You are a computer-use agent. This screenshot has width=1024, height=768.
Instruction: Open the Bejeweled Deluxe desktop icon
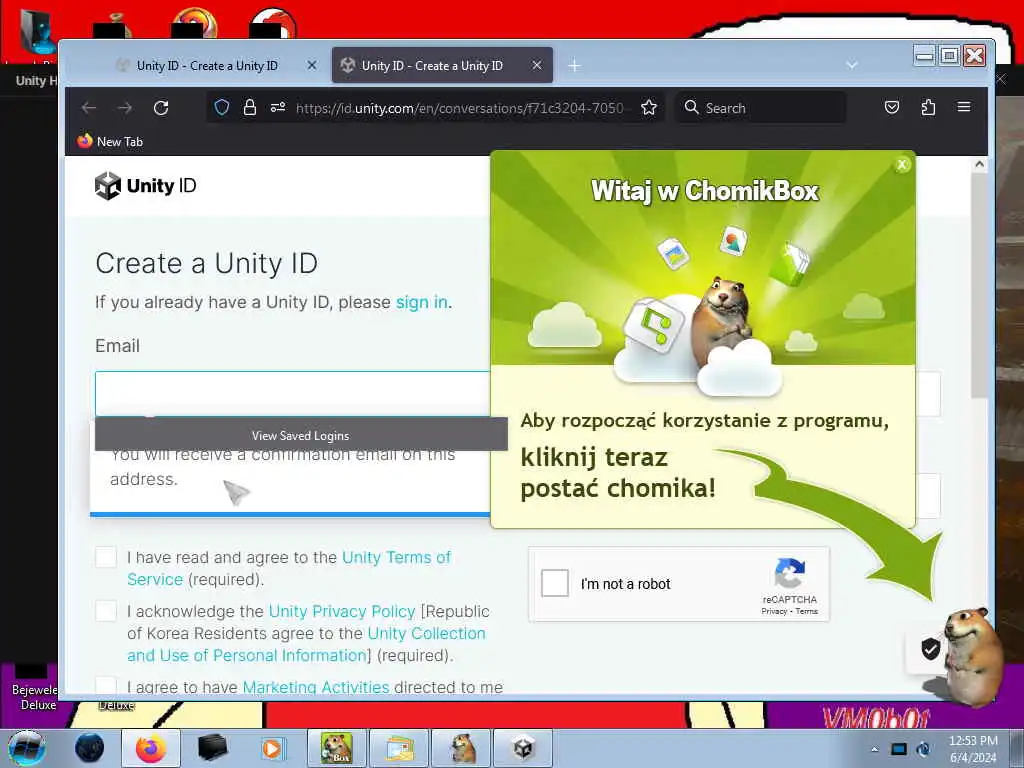33,688
